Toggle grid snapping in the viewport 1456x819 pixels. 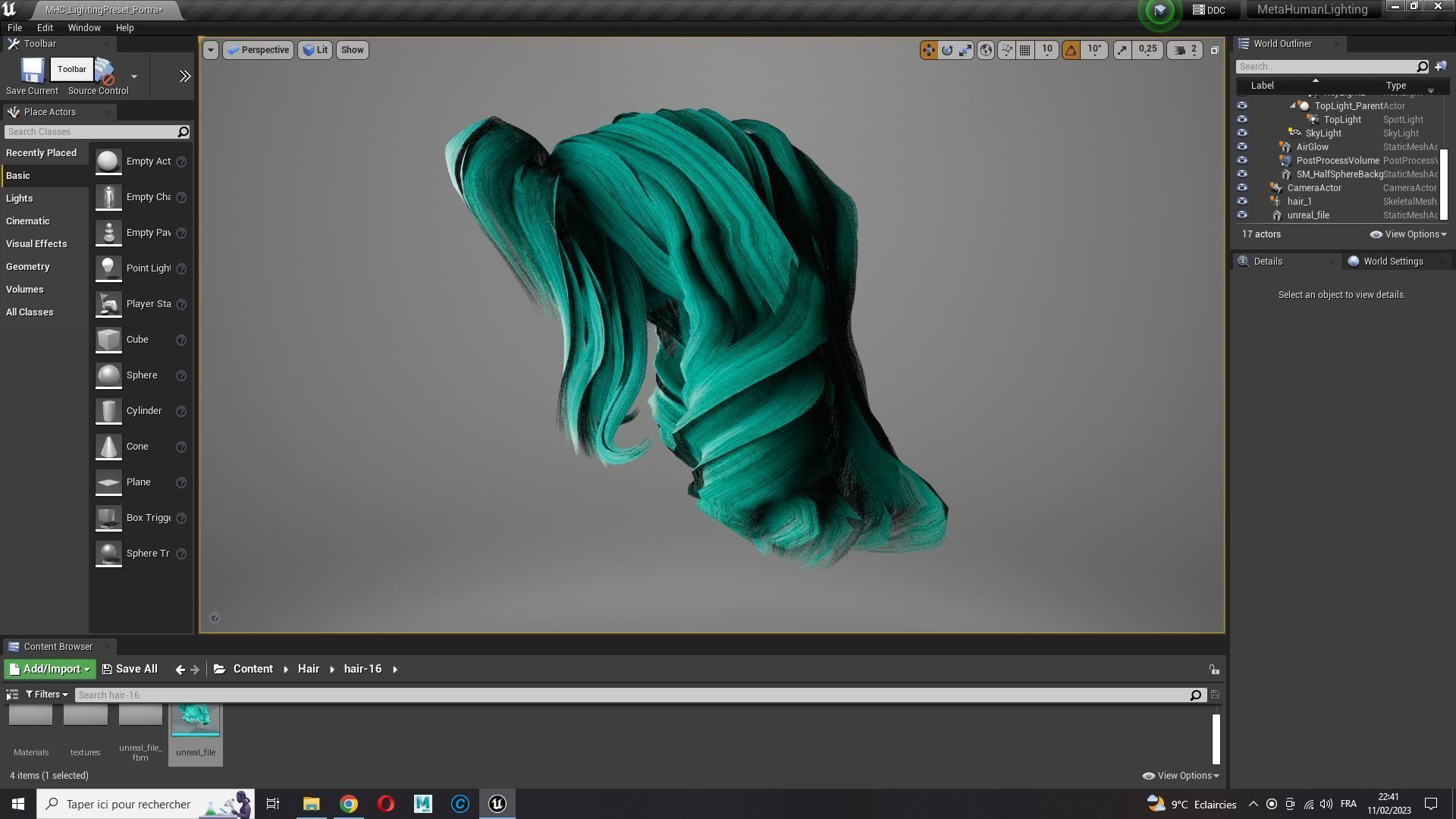pos(1025,50)
